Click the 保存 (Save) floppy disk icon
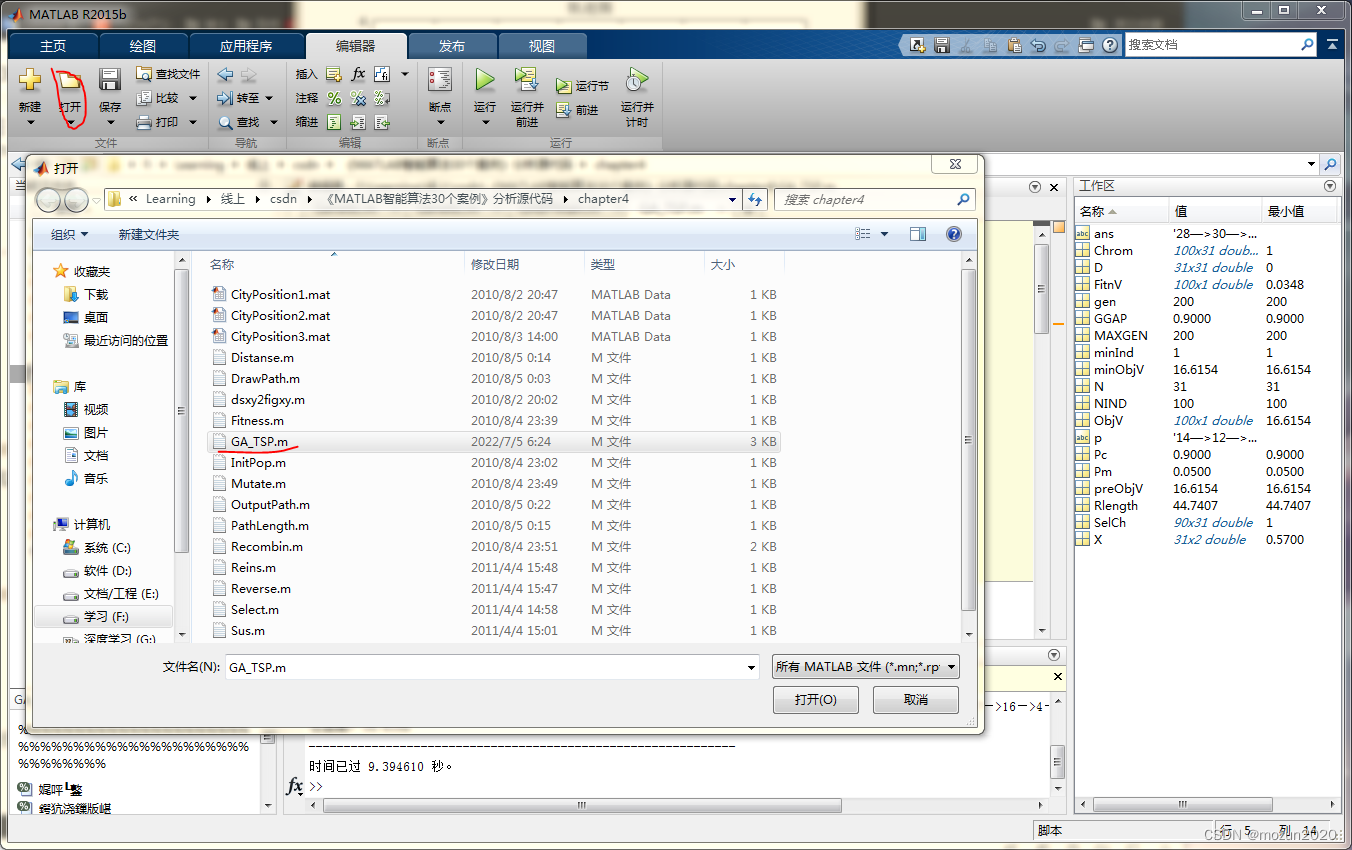Screen dimensions: 1352x850 click(109, 81)
